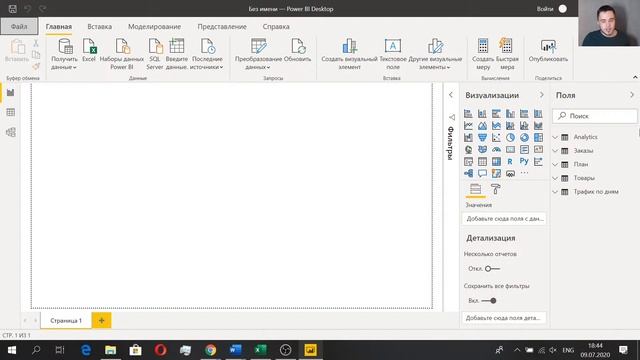The height and width of the screenshot is (360, 640).
Task: Click the Save icon in title bar
Action: coord(13,9)
